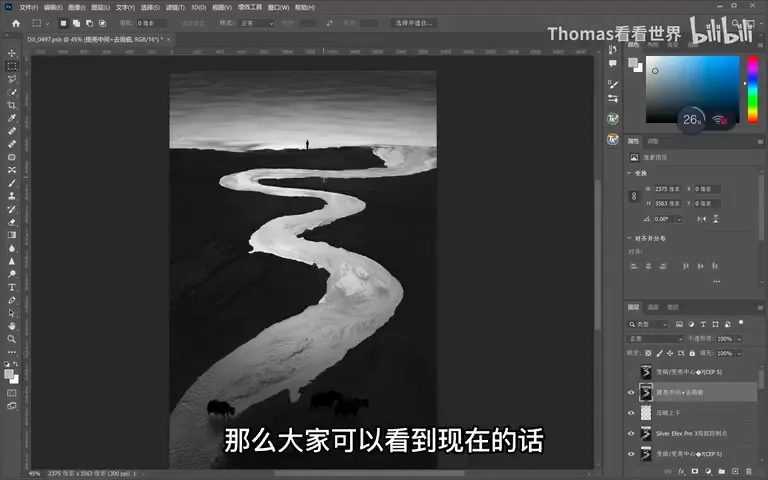The height and width of the screenshot is (480, 768).
Task: Click the hue spectrum slider
Action: pyautogui.click(x=752, y=90)
